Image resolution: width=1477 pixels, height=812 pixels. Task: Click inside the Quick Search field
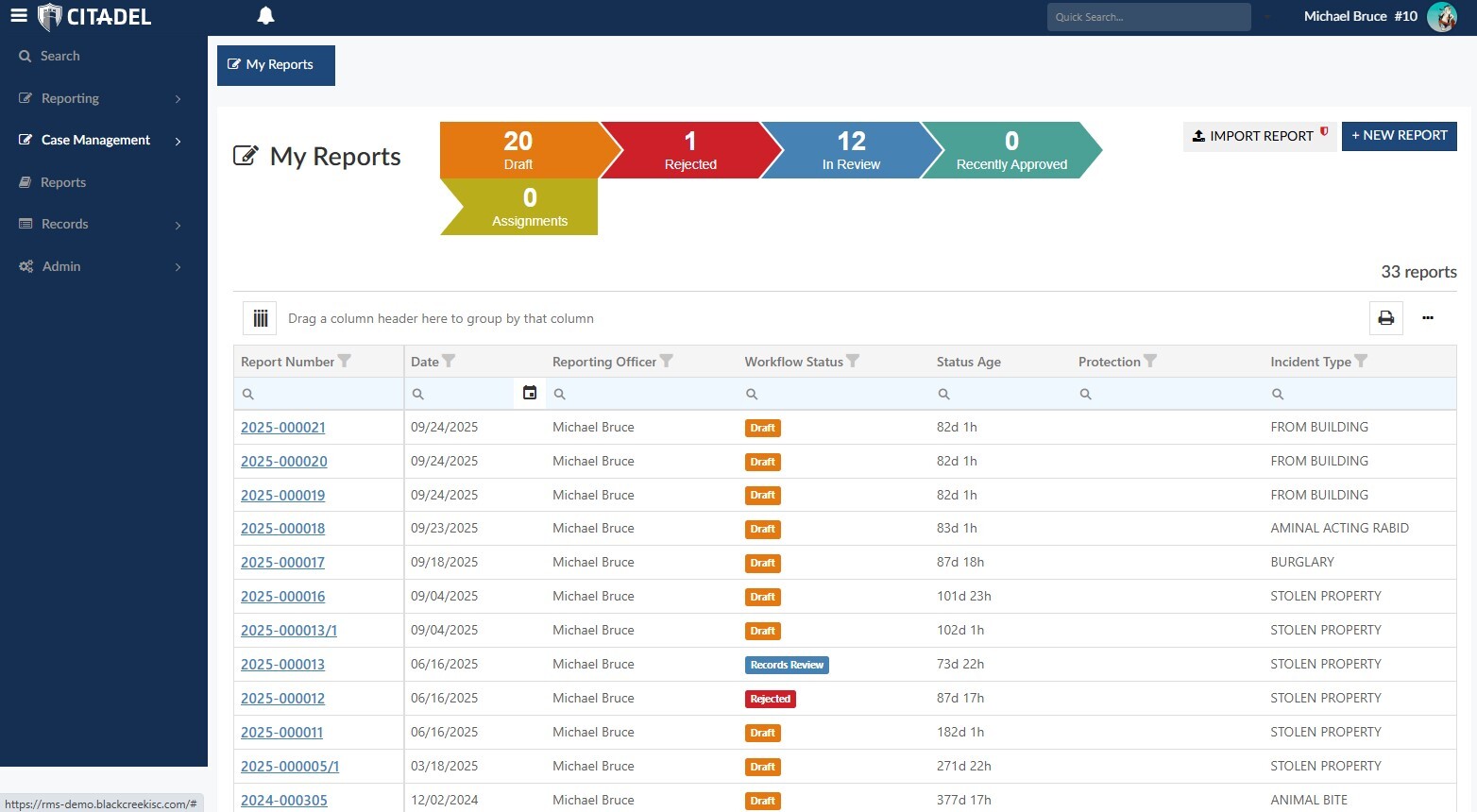(1147, 16)
